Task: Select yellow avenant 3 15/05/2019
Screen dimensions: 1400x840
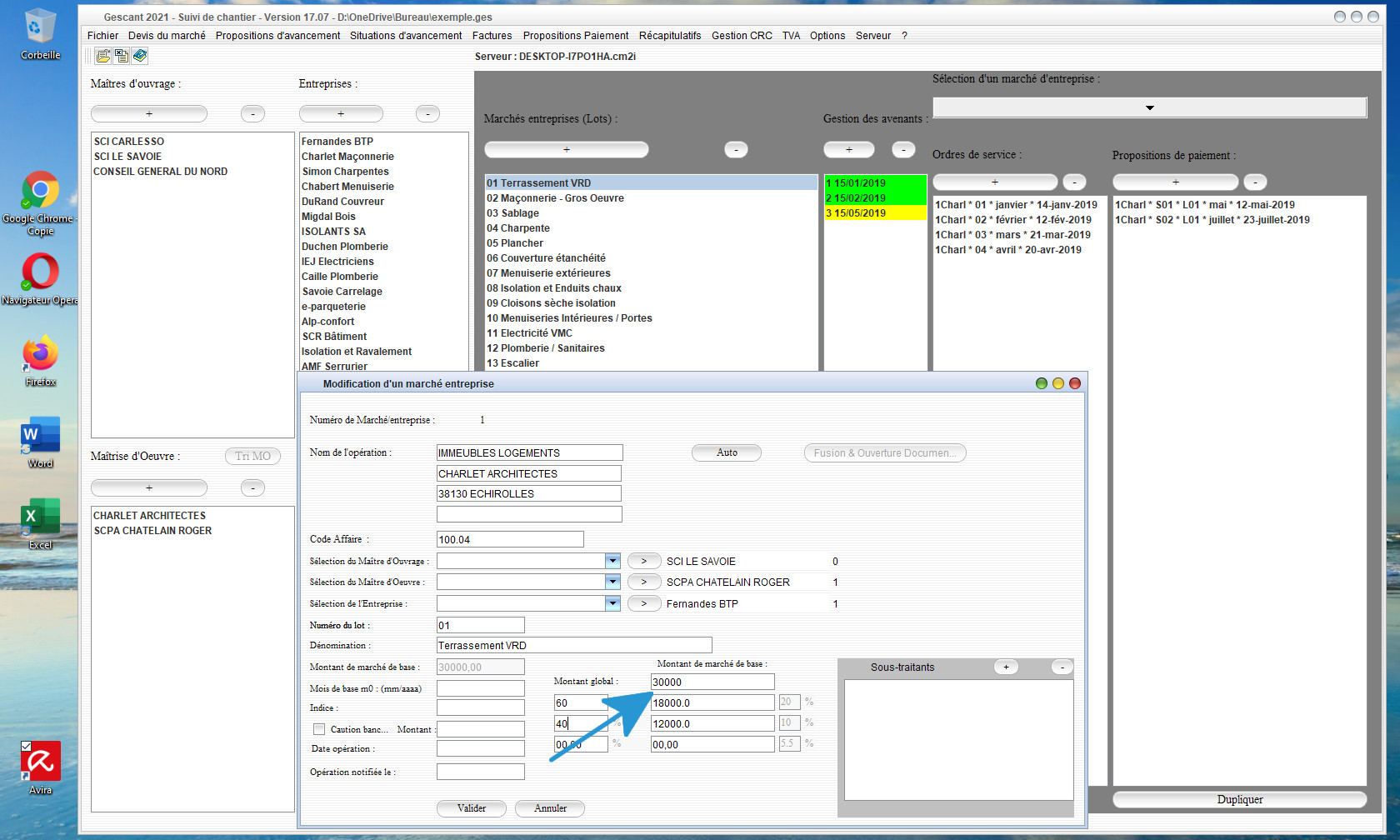Action: pos(875,212)
